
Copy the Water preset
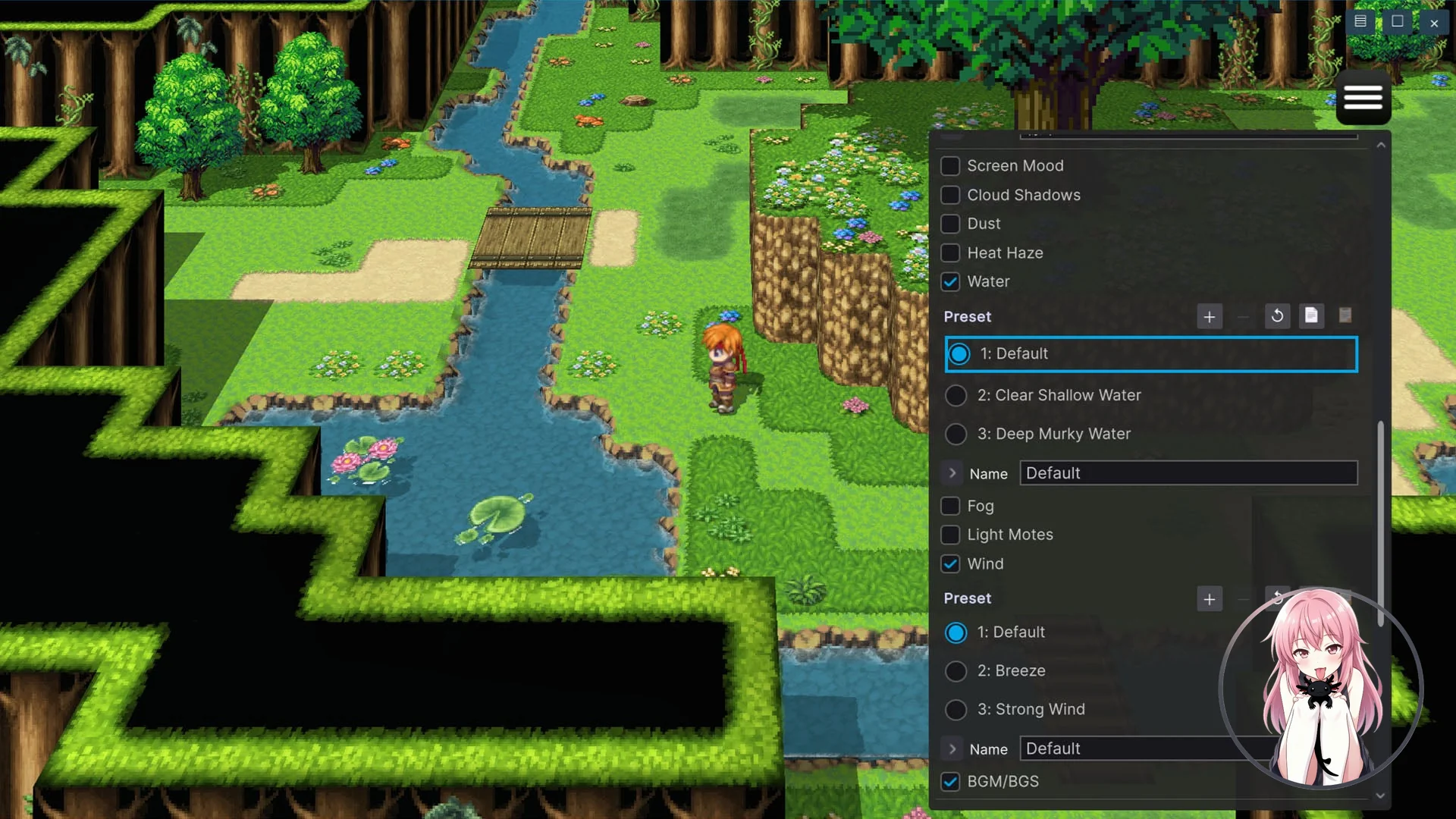[x=1311, y=316]
